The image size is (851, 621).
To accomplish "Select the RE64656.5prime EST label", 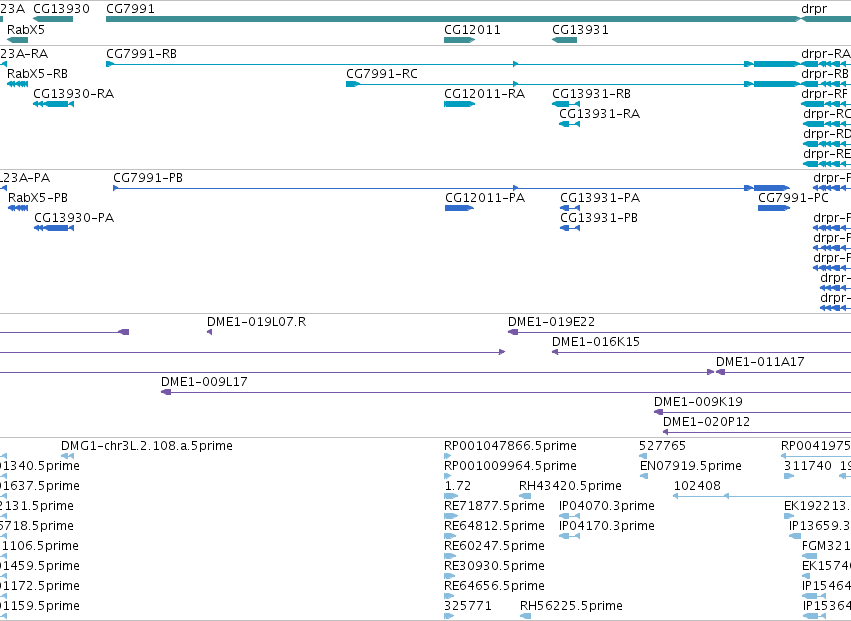I will point(494,586).
